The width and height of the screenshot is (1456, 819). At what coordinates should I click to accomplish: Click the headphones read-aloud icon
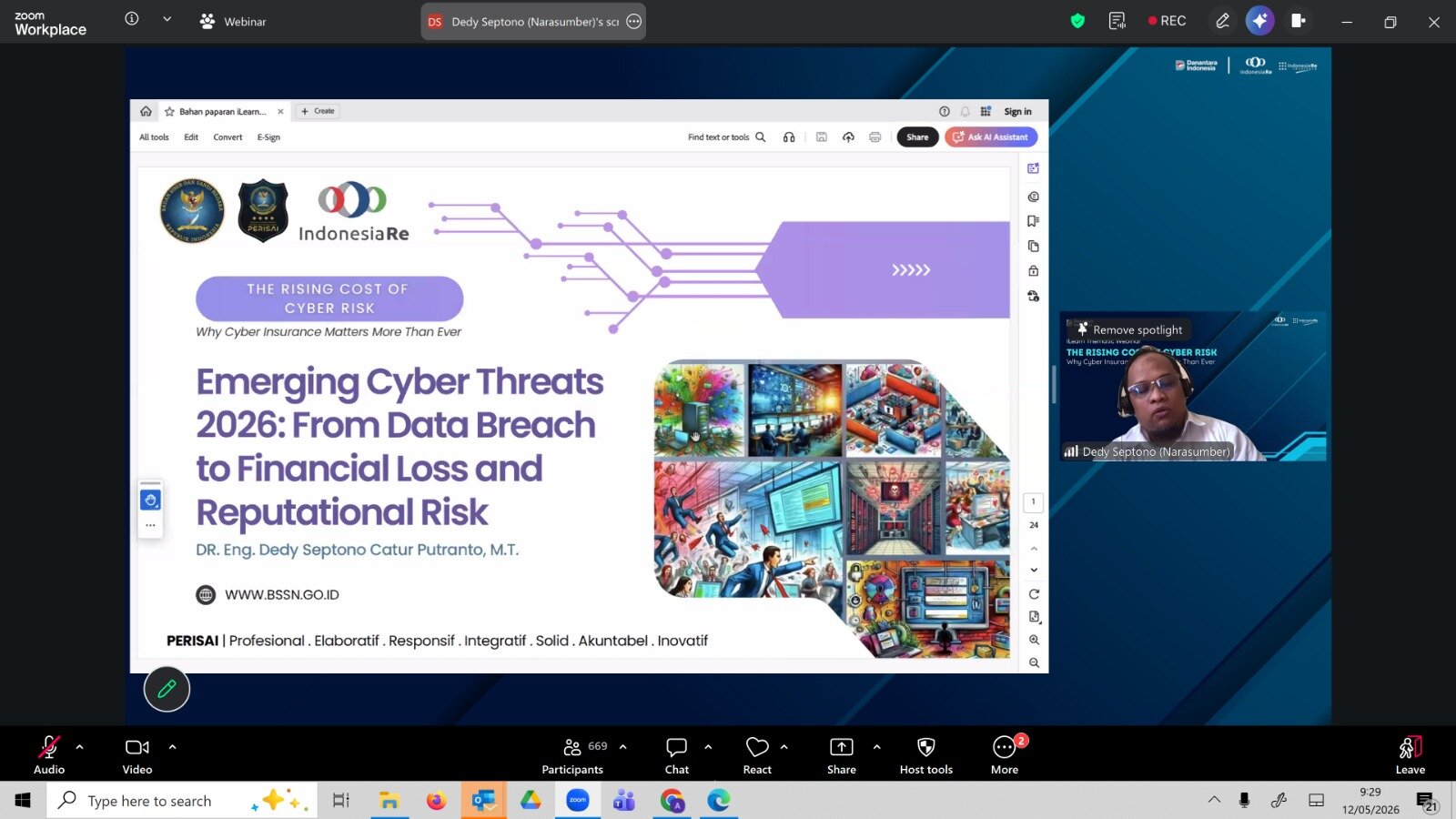point(789,137)
